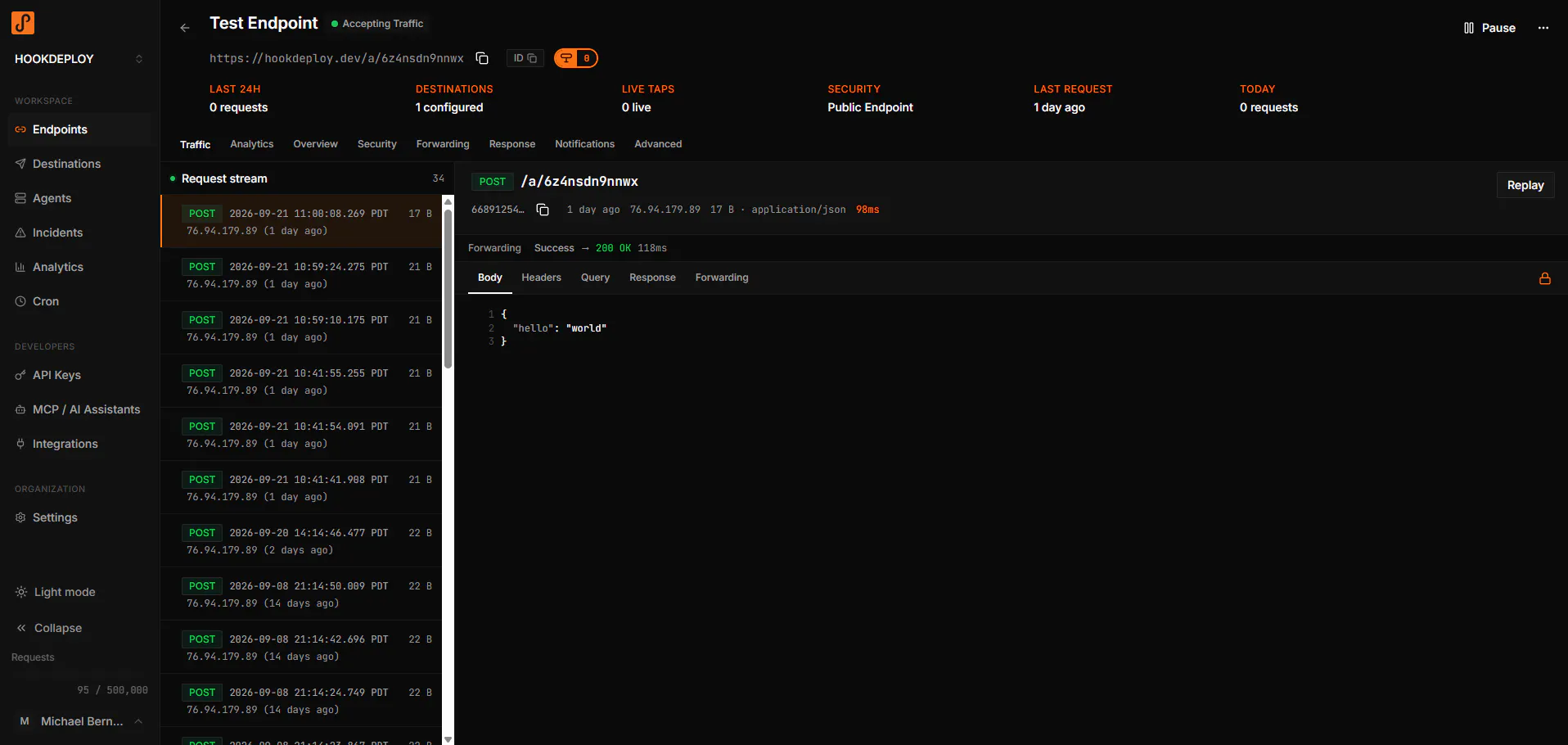Click the HookDeploy logo icon

[23, 23]
